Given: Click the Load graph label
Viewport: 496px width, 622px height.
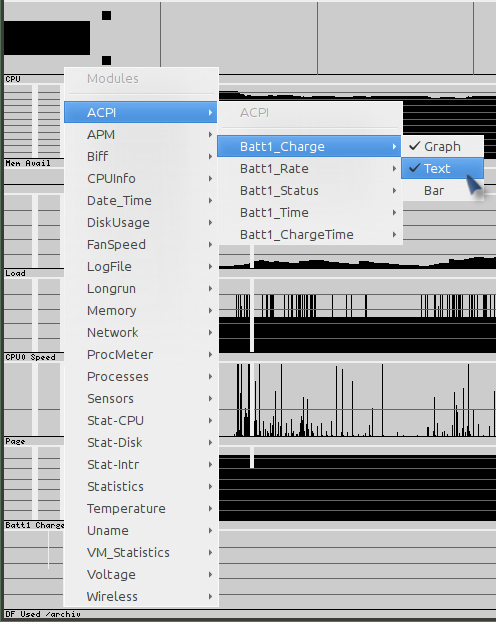Looking at the screenshot, I should coord(15,273).
